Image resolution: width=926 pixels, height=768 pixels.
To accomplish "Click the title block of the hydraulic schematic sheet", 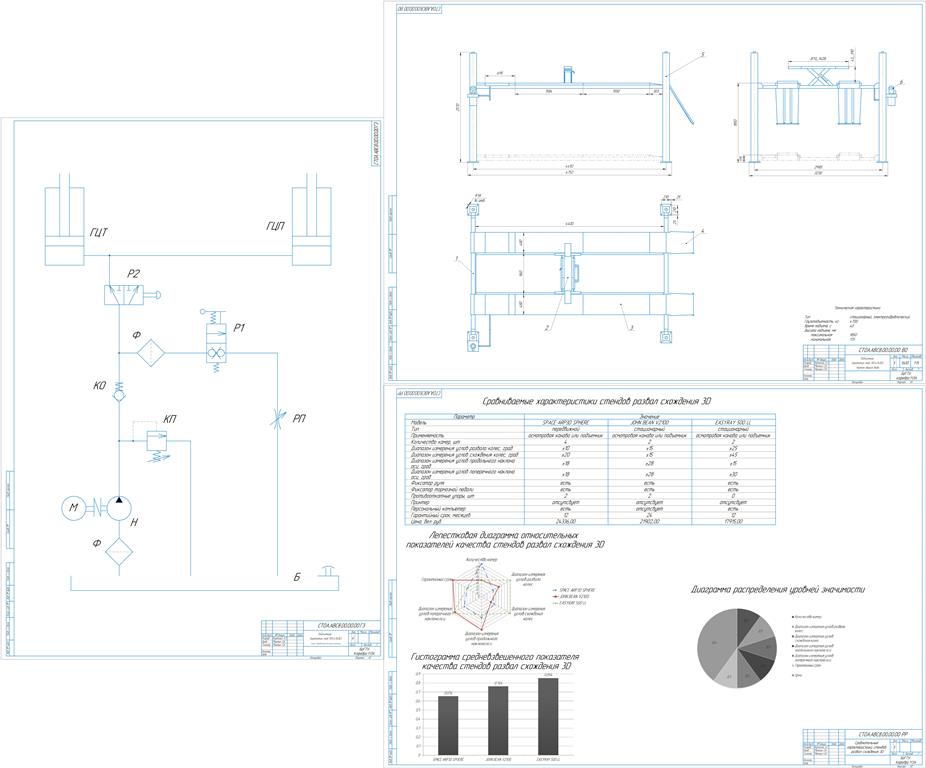I will point(321,639).
